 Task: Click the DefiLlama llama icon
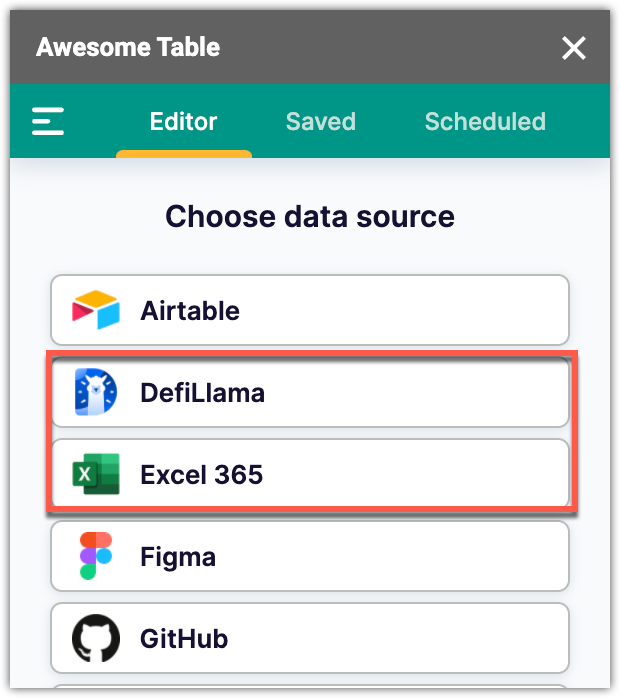[96, 393]
